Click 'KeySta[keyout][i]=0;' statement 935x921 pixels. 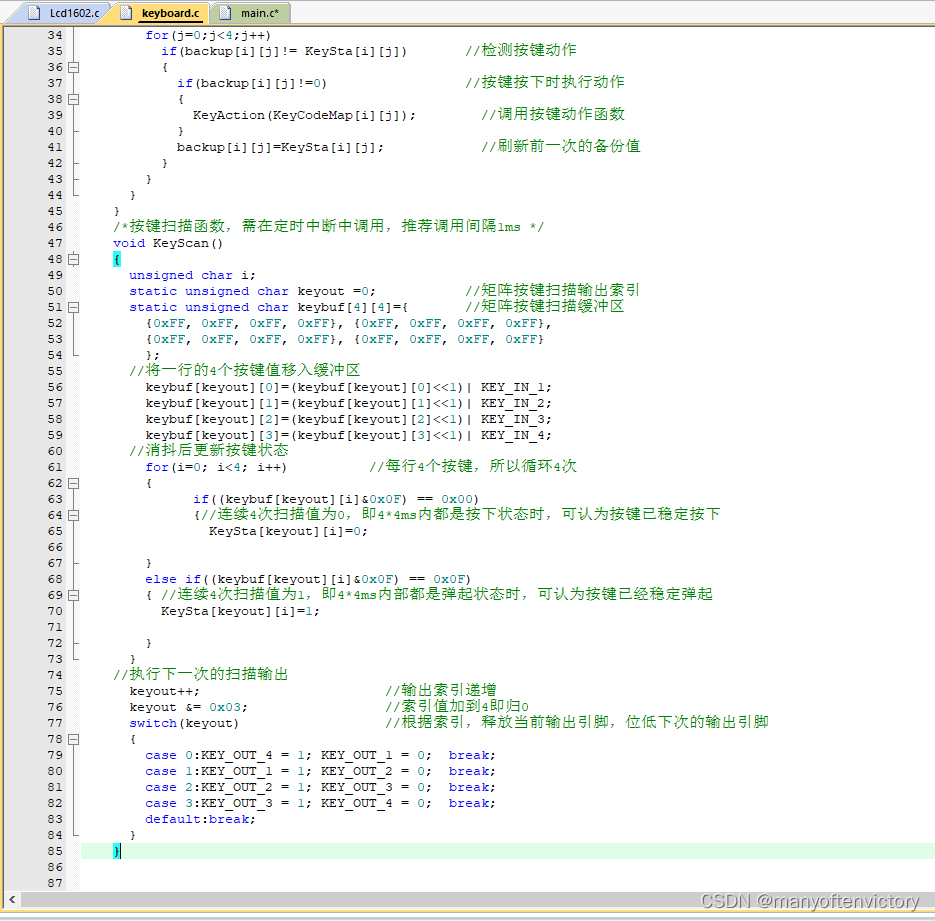pyautogui.click(x=288, y=531)
